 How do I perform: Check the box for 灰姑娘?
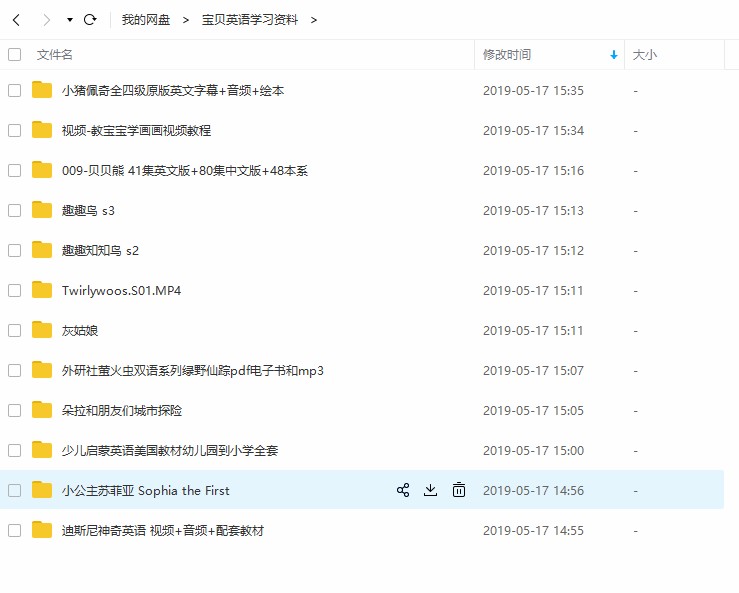[x=15, y=330]
